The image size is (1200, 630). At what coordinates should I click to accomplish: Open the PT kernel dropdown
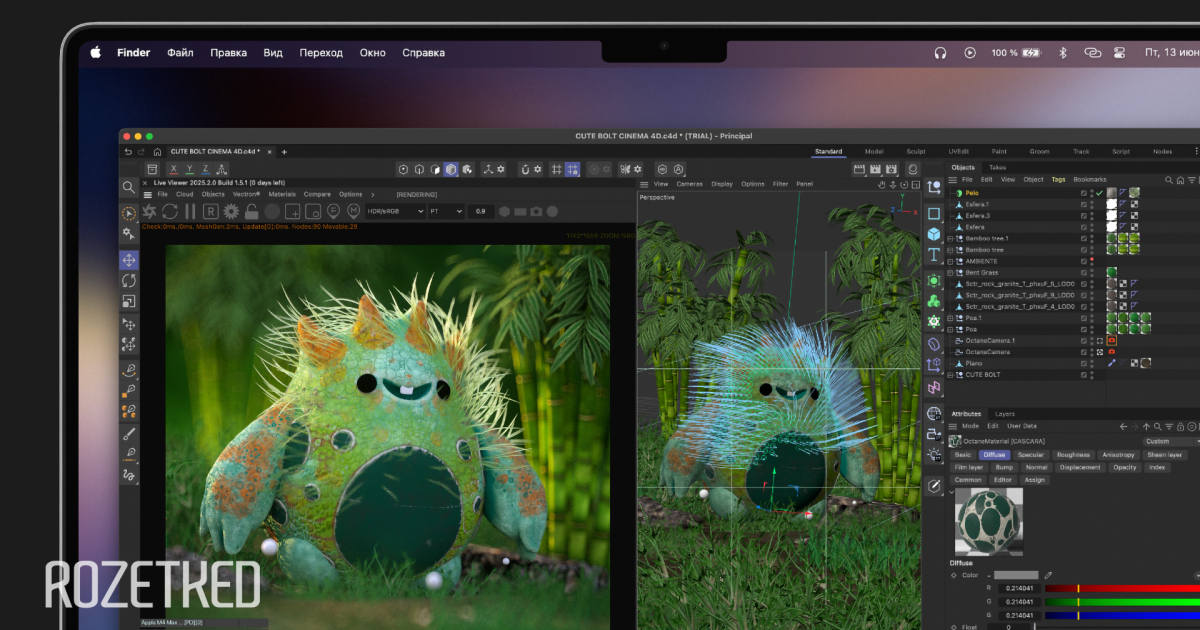tap(446, 211)
